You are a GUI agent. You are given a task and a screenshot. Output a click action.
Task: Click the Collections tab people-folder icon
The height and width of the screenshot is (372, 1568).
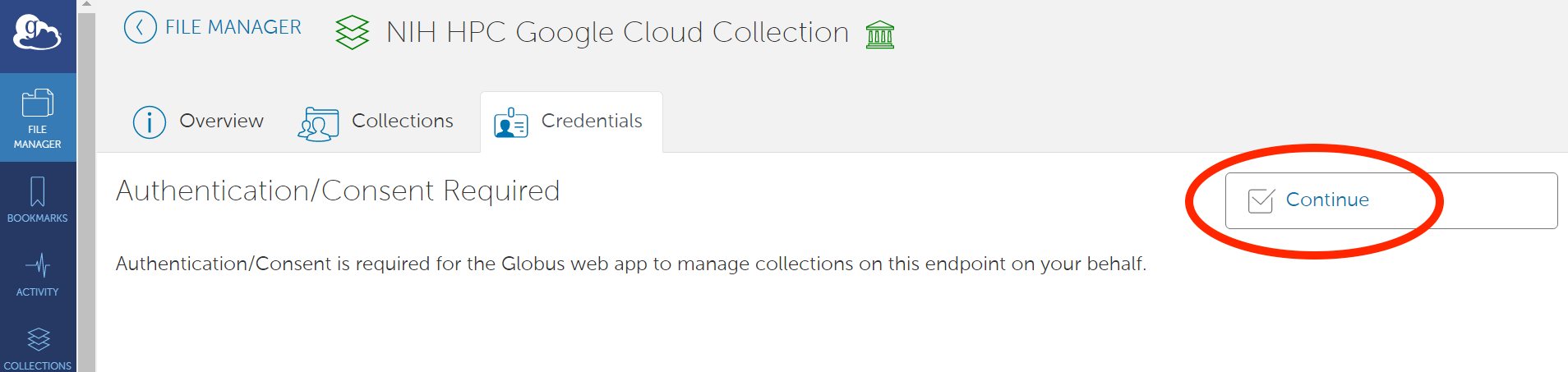pos(318,124)
